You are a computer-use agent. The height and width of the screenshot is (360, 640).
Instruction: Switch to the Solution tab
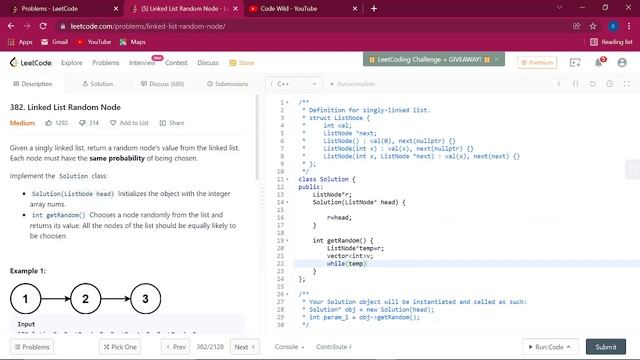tap(98, 84)
